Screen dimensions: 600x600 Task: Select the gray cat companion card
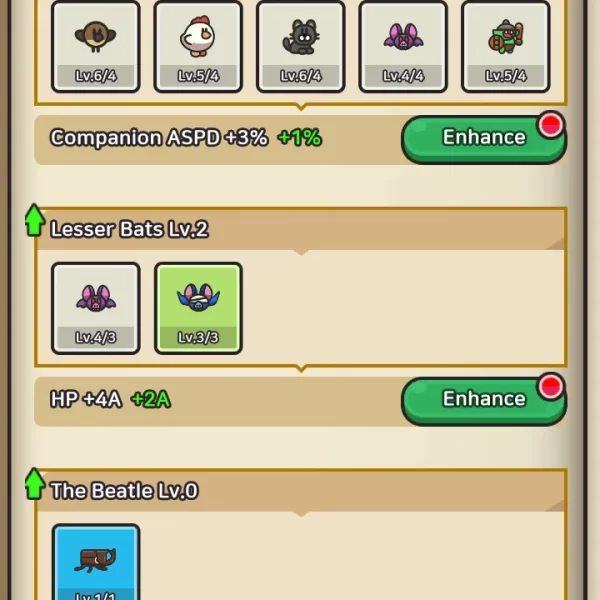(301, 47)
